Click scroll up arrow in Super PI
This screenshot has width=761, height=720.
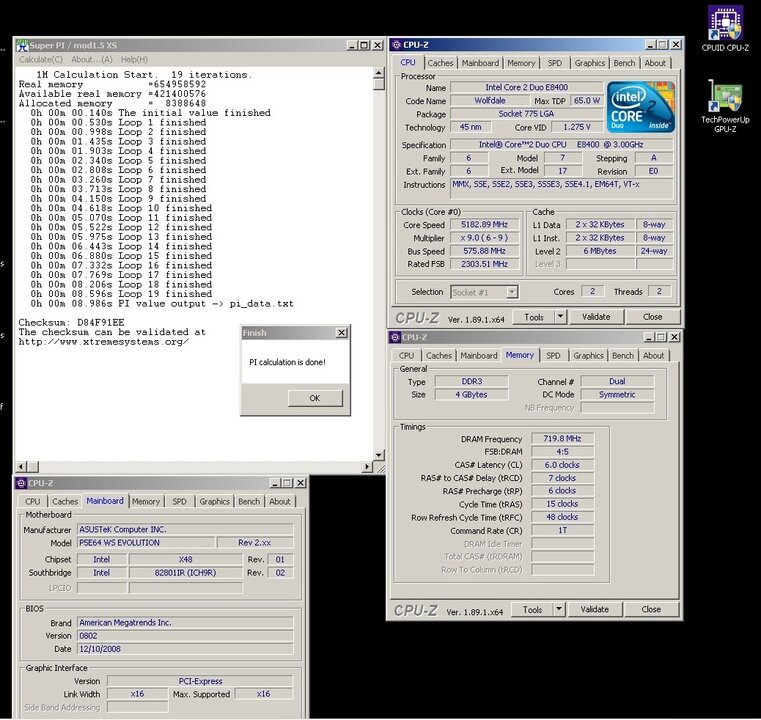coord(379,73)
